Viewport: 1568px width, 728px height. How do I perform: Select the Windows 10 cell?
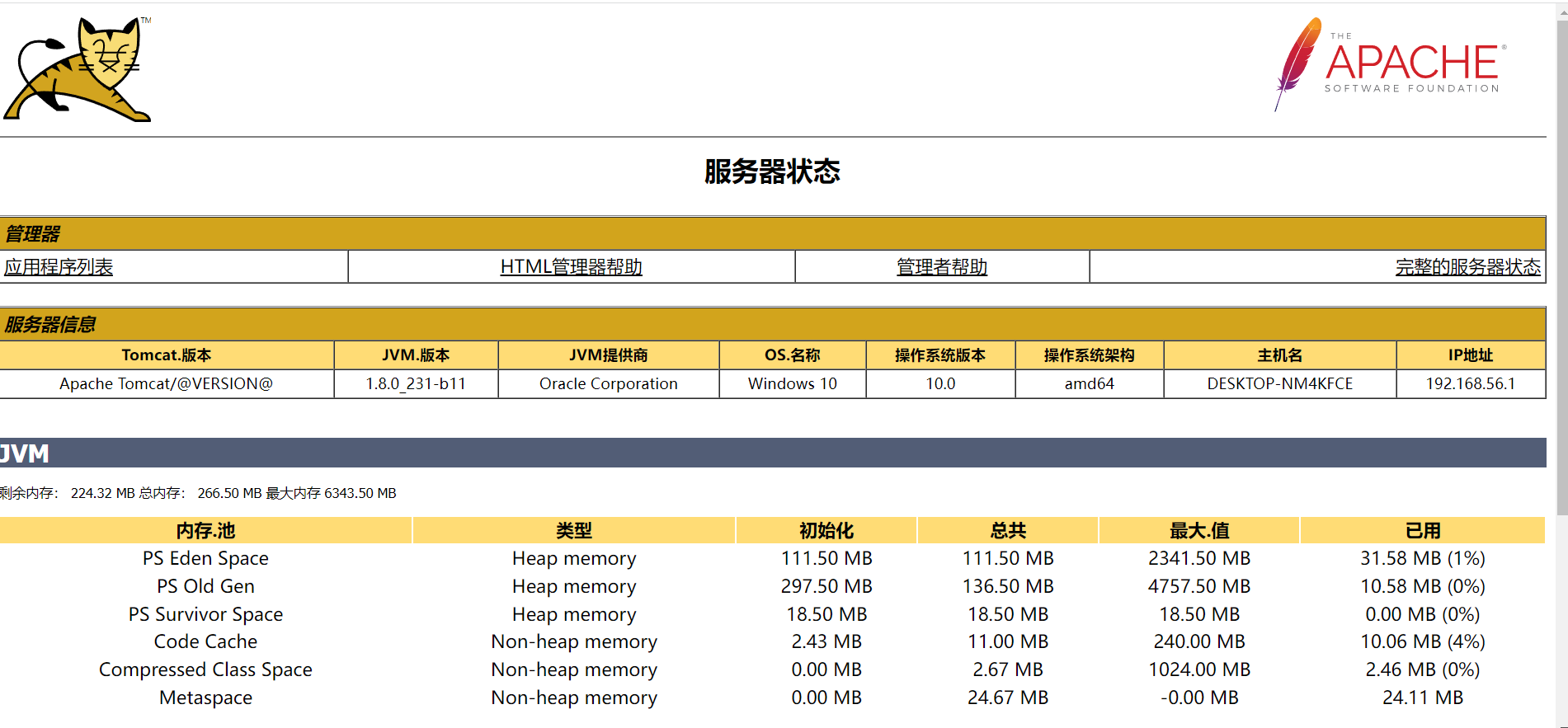coord(793,384)
